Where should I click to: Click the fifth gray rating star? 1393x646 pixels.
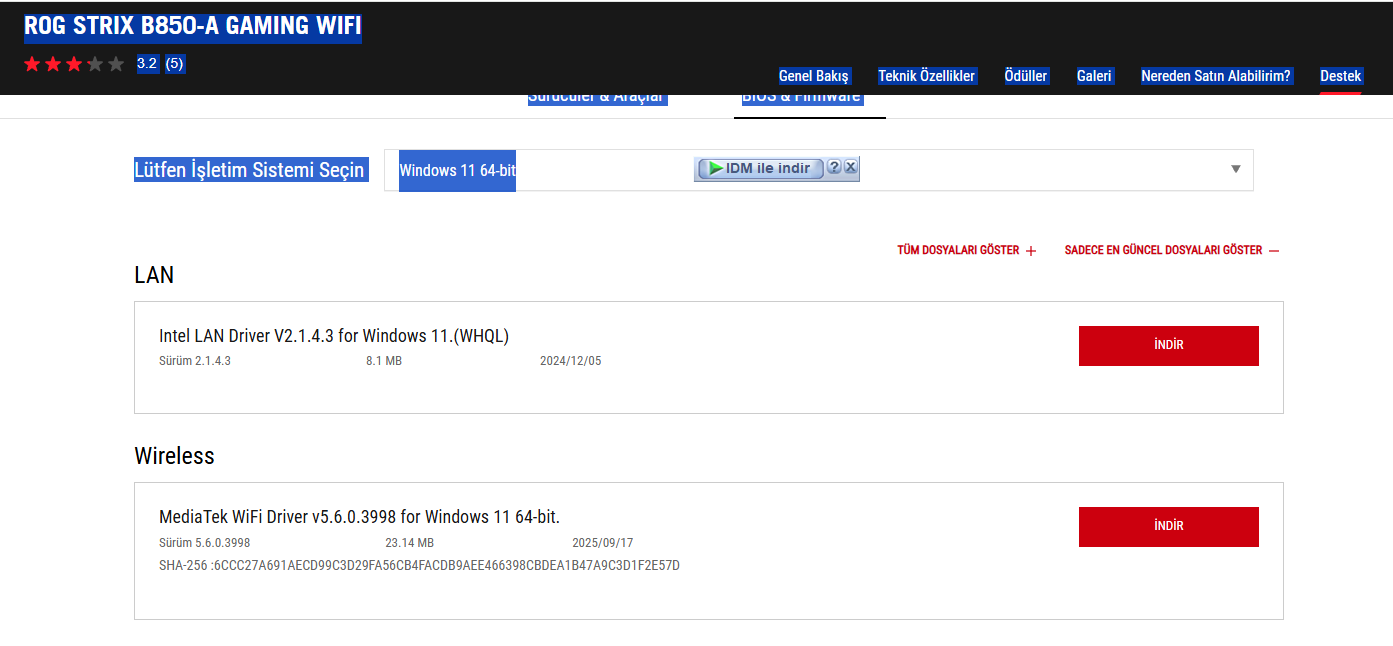click(x=116, y=64)
